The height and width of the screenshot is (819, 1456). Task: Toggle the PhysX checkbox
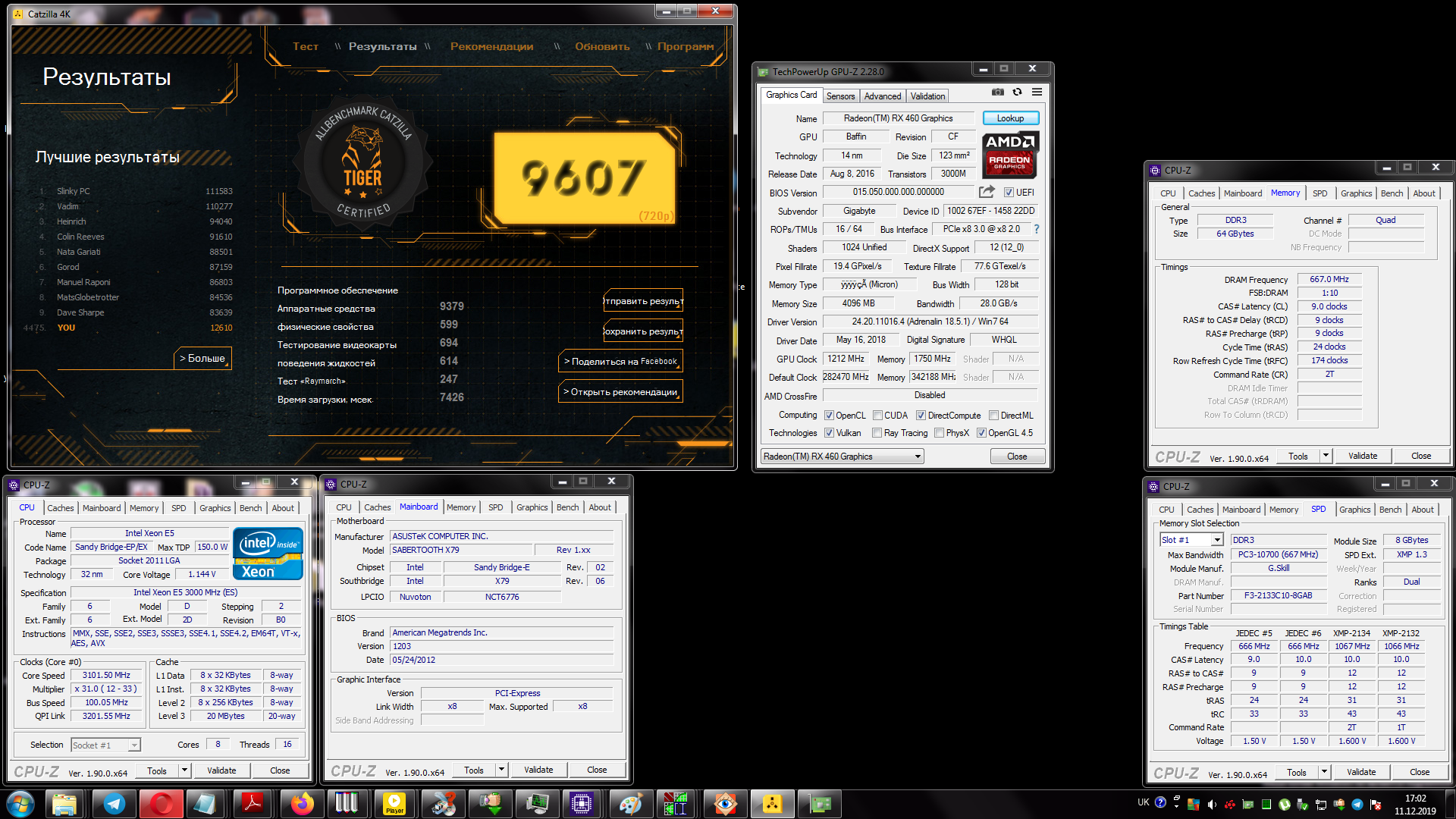(x=940, y=433)
